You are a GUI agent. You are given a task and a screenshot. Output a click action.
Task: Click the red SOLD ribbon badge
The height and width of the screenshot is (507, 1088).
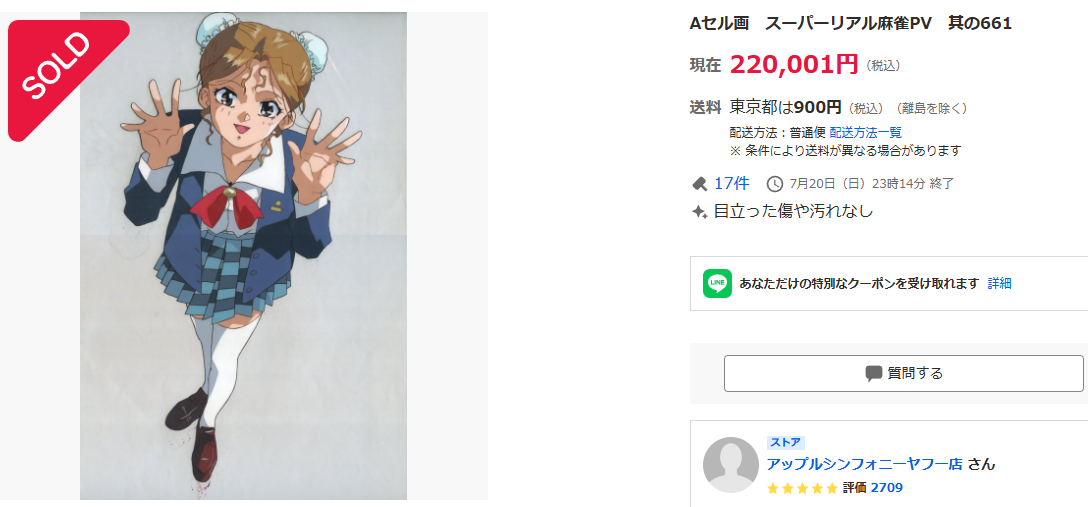coord(64,76)
